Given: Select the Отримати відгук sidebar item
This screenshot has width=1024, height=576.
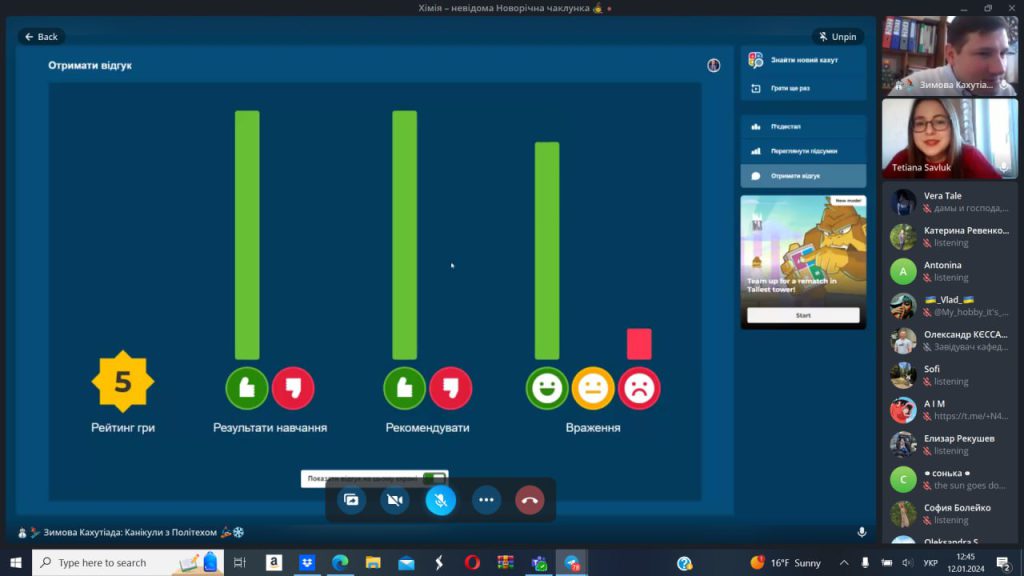Looking at the screenshot, I should tap(803, 176).
